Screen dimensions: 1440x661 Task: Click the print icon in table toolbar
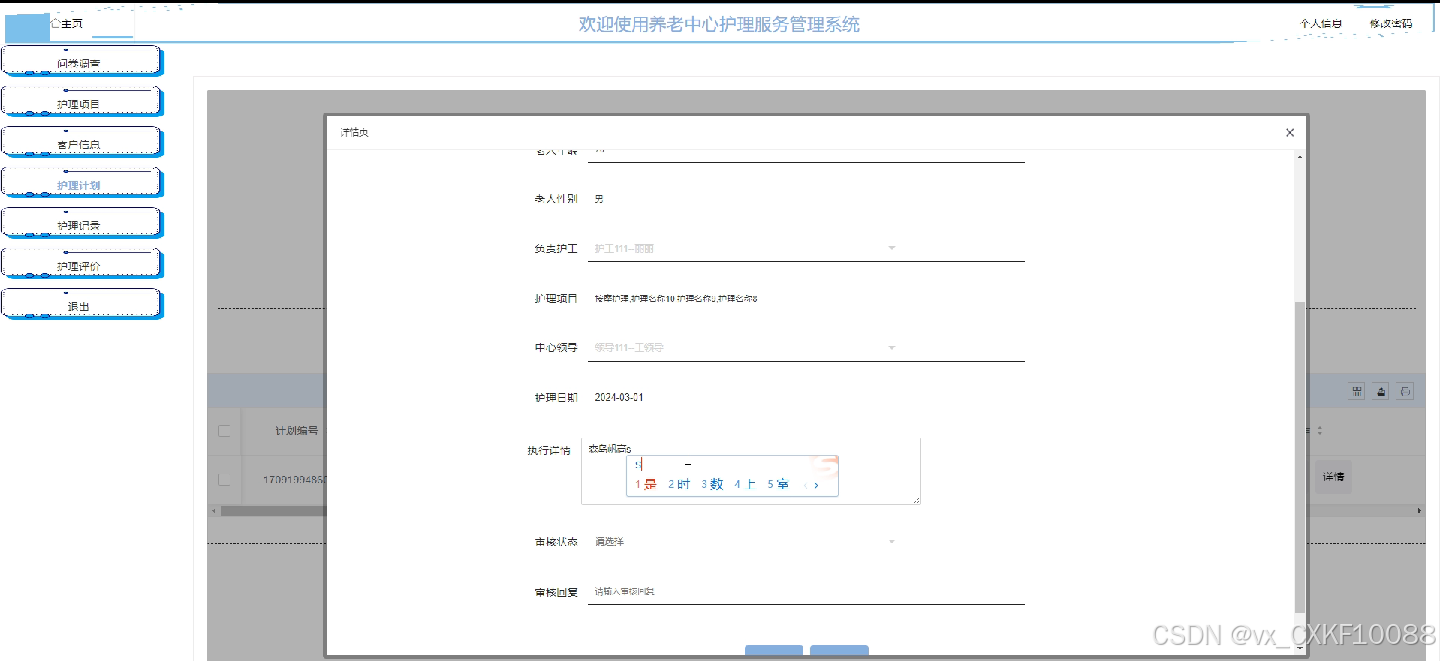(x=1406, y=391)
